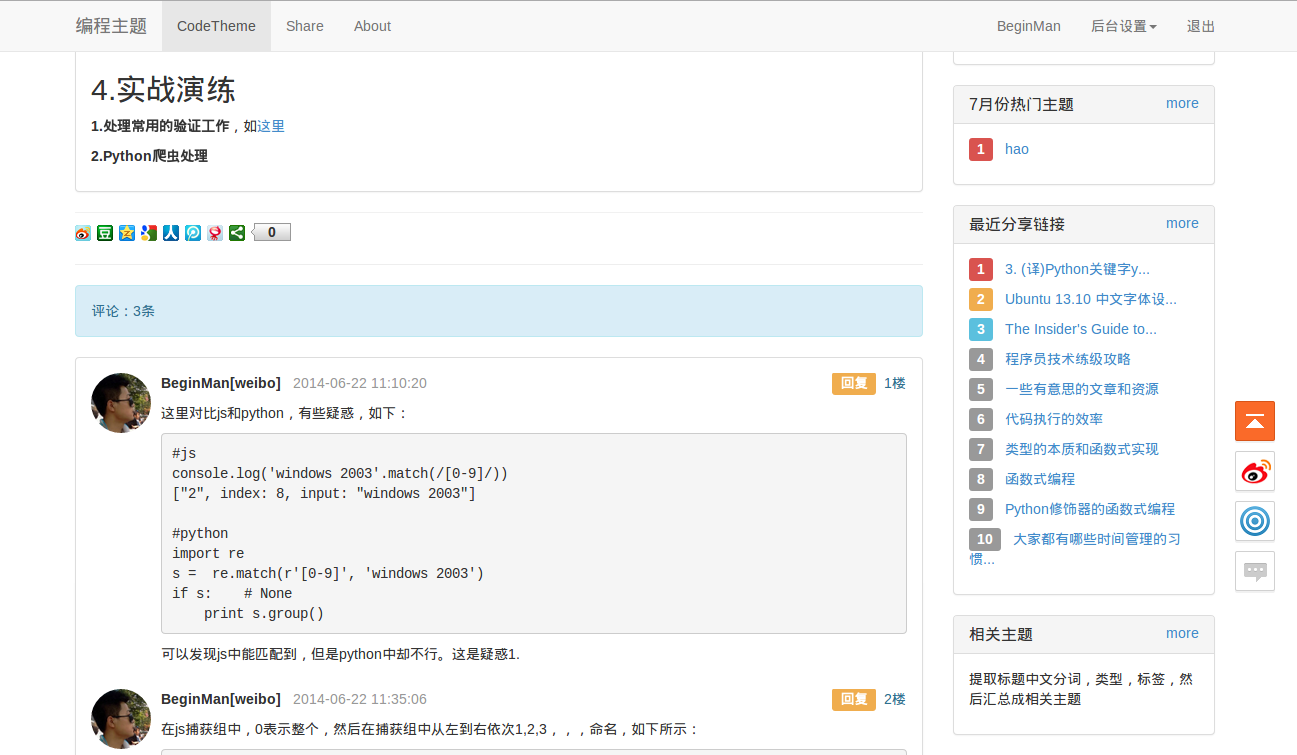This screenshot has width=1297, height=755.
Task: Open more for 最近分享链接
Action: pos(1182,223)
